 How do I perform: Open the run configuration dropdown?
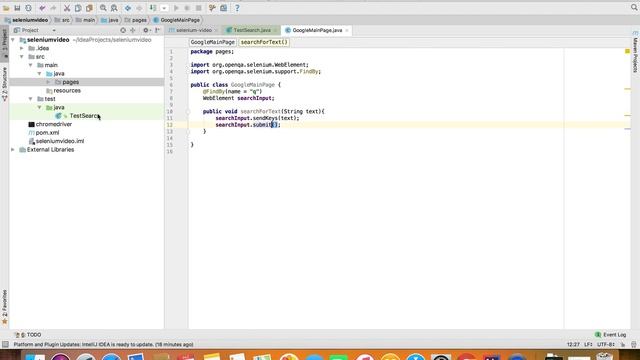(164, 8)
